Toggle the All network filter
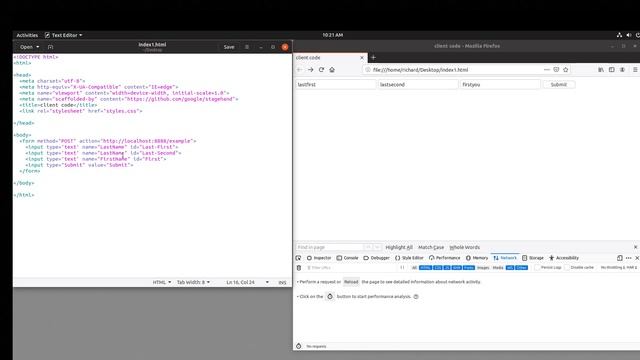 coord(414,268)
